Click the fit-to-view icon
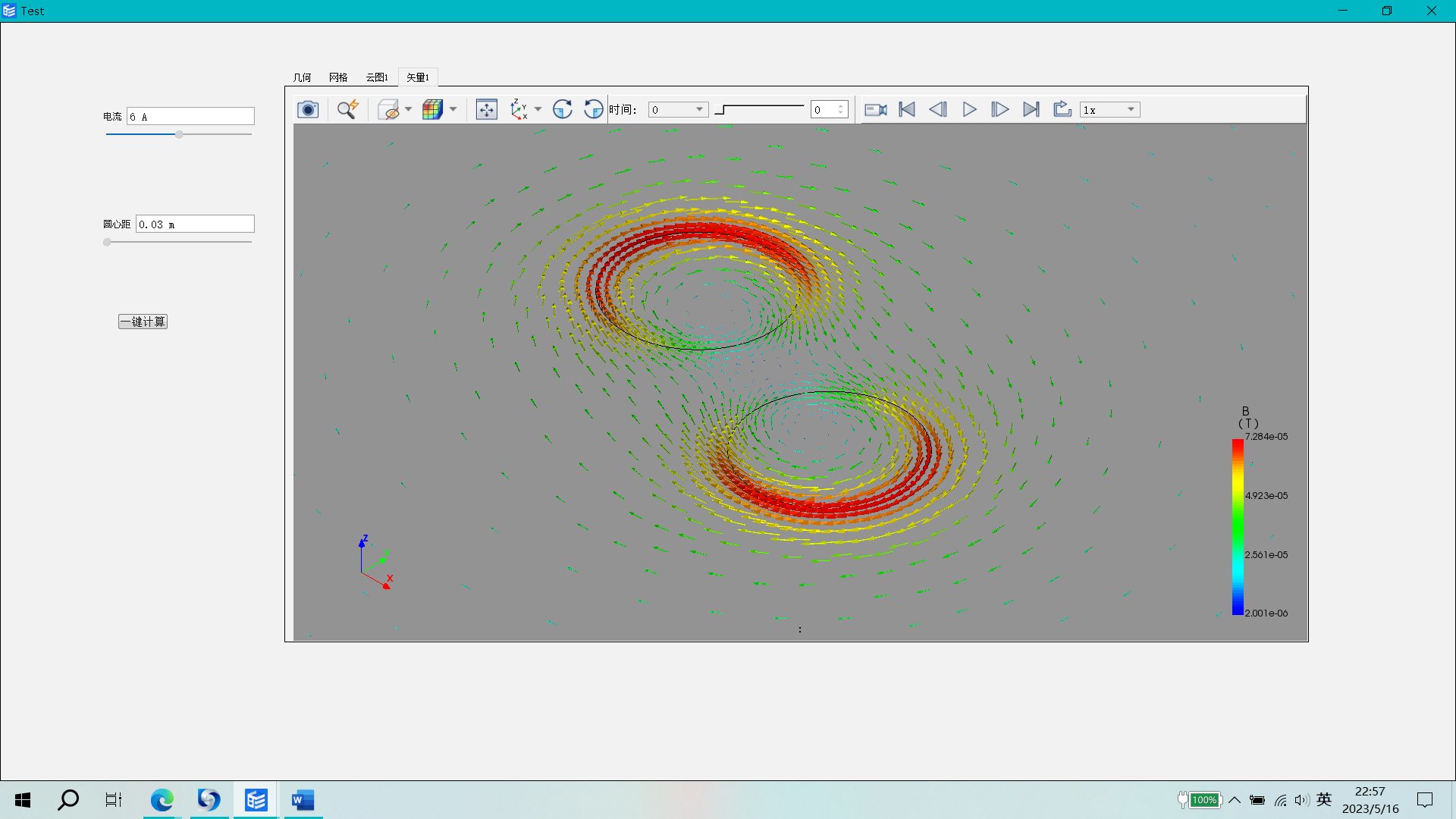Image resolution: width=1456 pixels, height=819 pixels. tap(486, 110)
